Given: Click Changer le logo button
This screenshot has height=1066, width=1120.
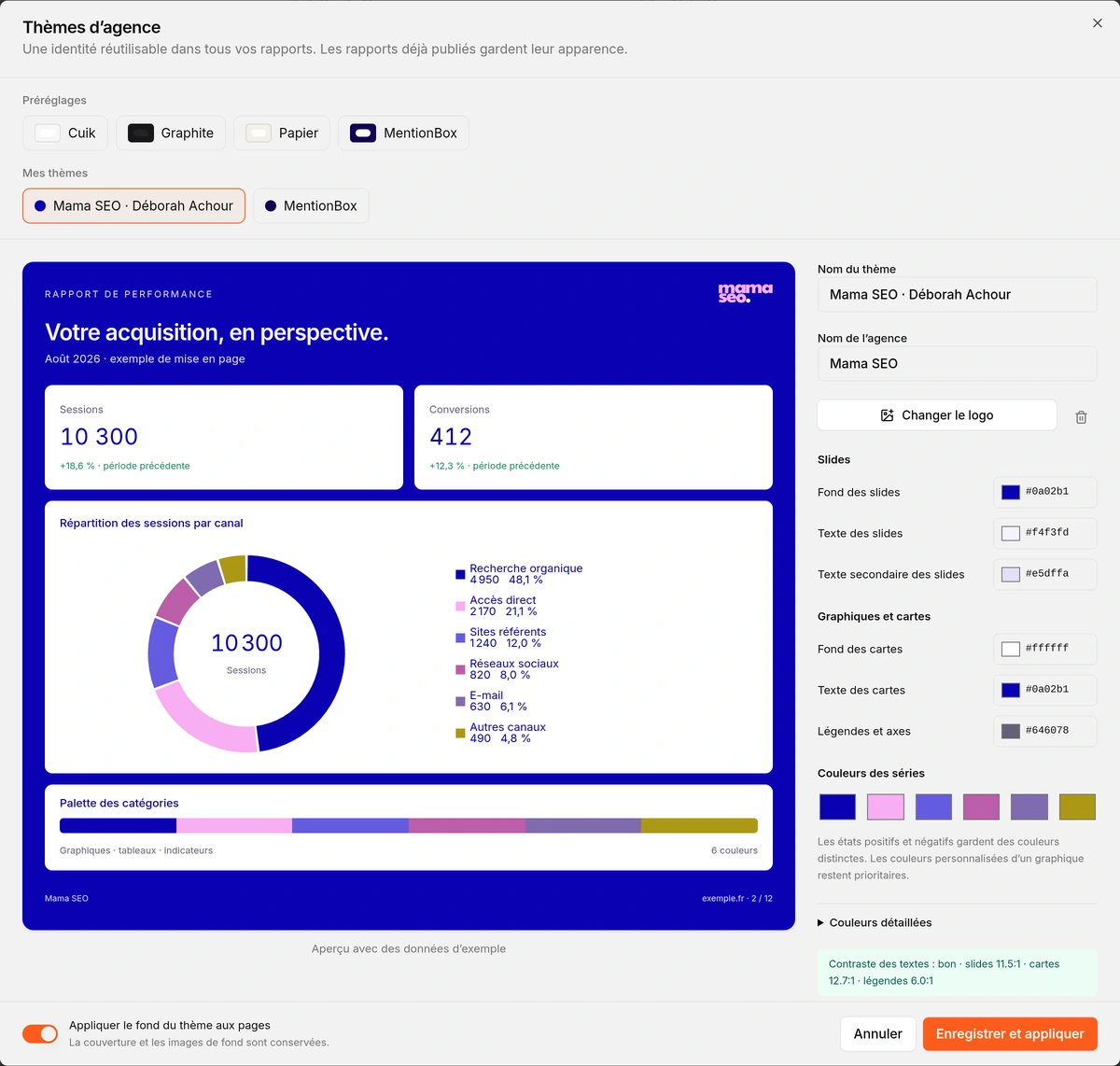Looking at the screenshot, I should (937, 415).
